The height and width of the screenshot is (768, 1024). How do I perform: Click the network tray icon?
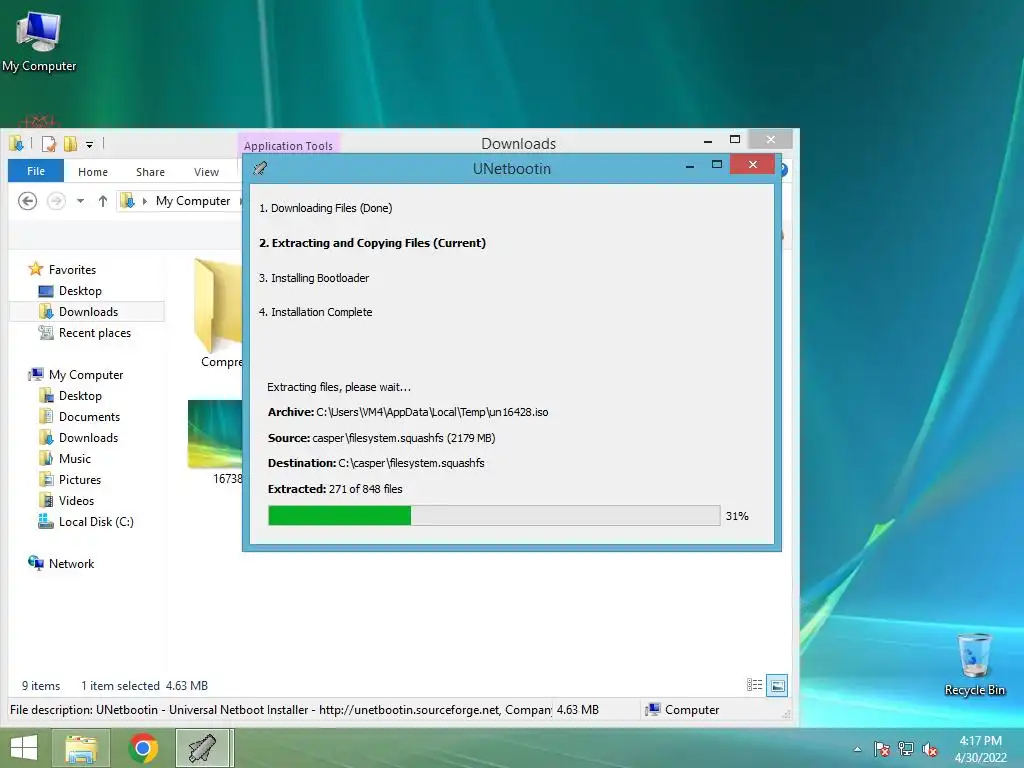pos(906,749)
